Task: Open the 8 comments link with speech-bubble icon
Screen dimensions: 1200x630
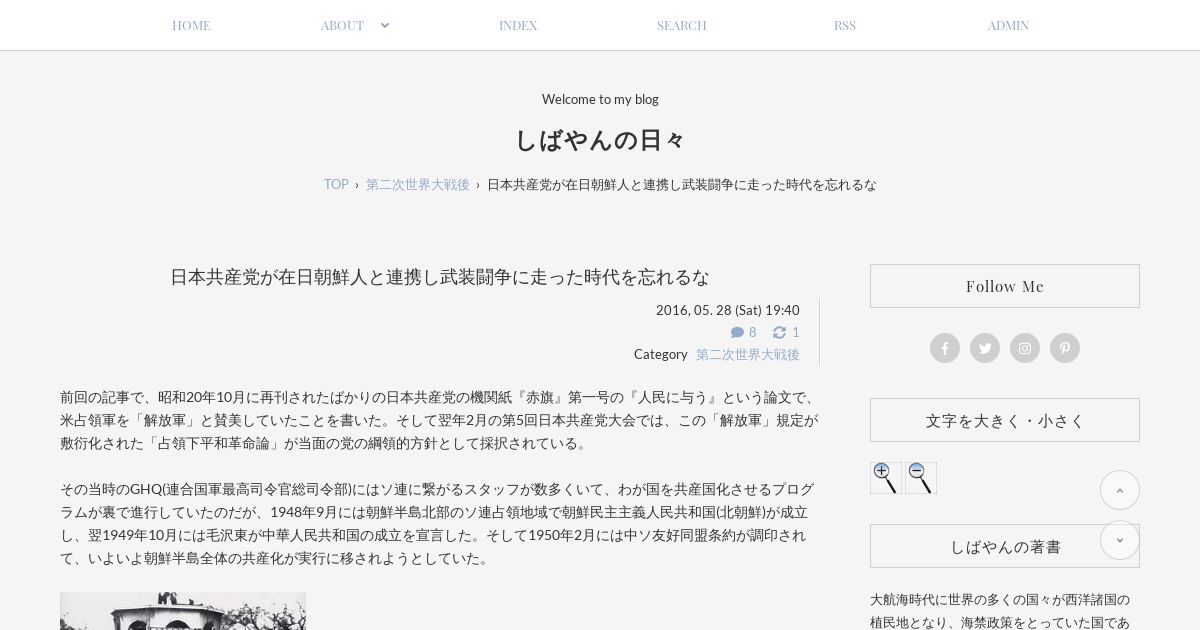Action: (x=744, y=332)
